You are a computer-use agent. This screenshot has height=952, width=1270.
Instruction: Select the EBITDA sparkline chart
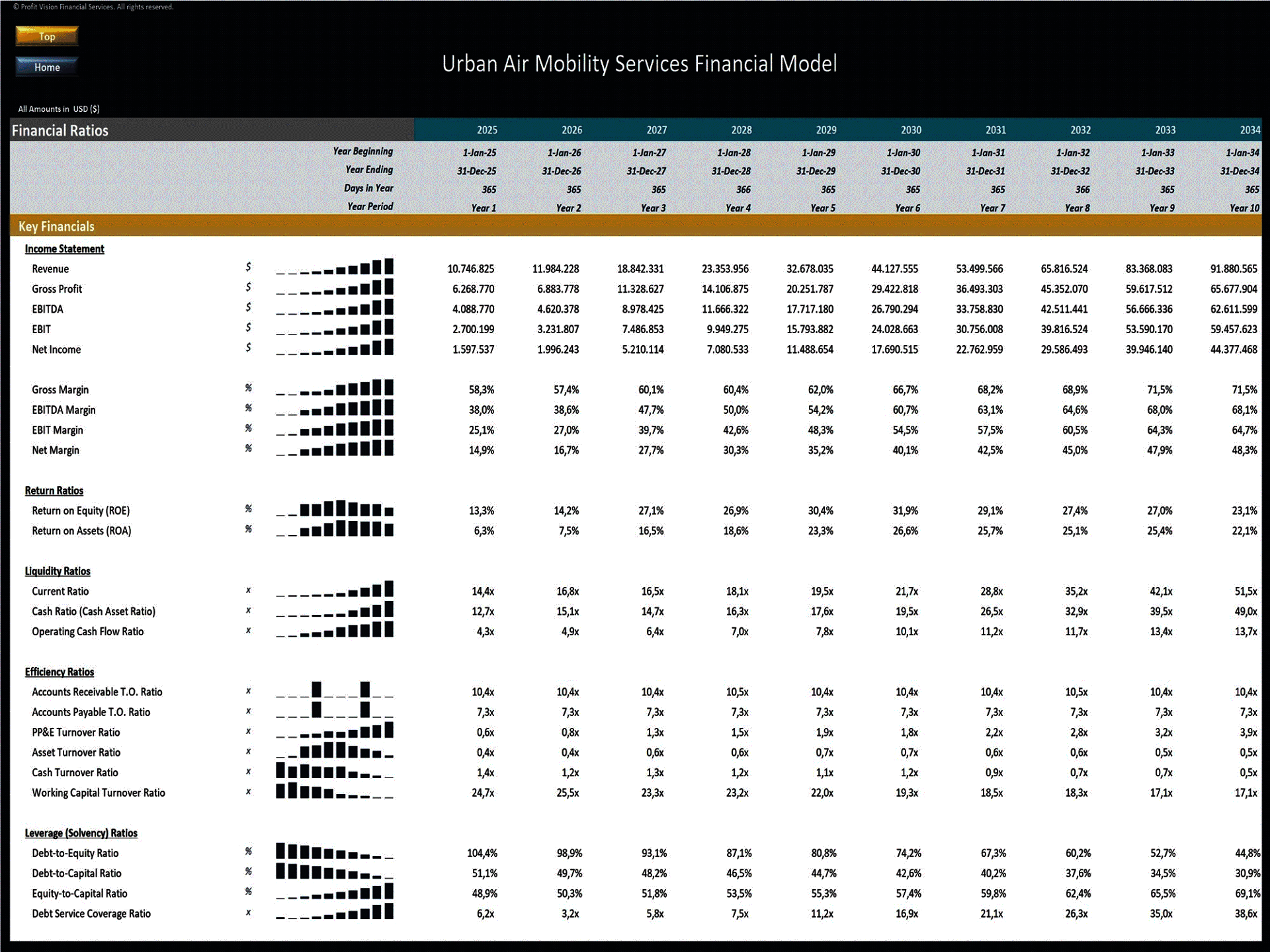point(335,307)
